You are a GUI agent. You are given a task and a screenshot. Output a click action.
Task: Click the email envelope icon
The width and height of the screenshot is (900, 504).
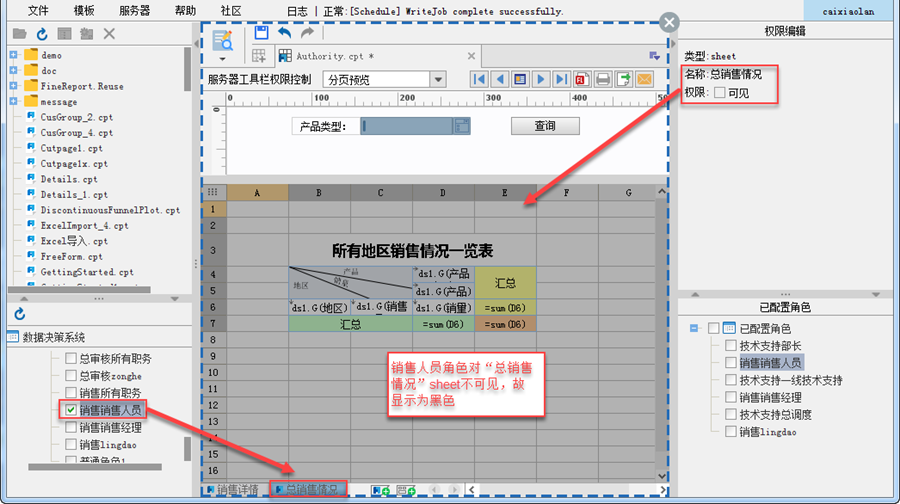[x=645, y=79]
